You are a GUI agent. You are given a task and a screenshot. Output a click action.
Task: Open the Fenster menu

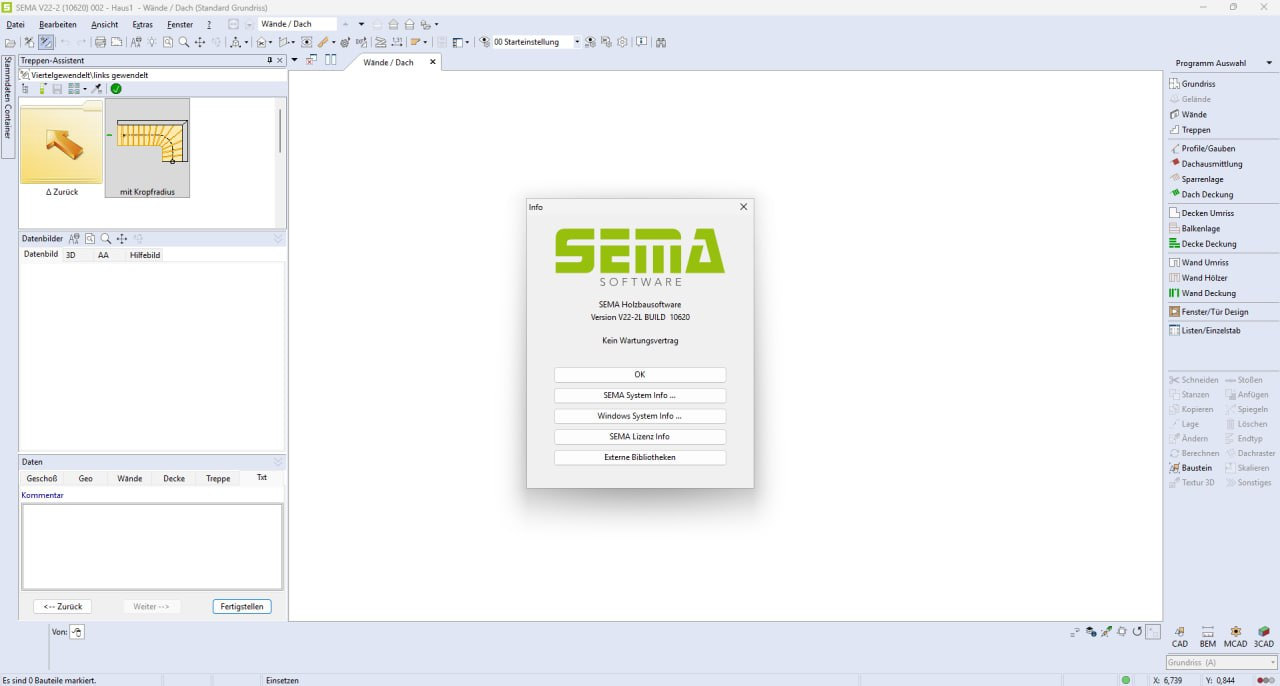(x=180, y=24)
